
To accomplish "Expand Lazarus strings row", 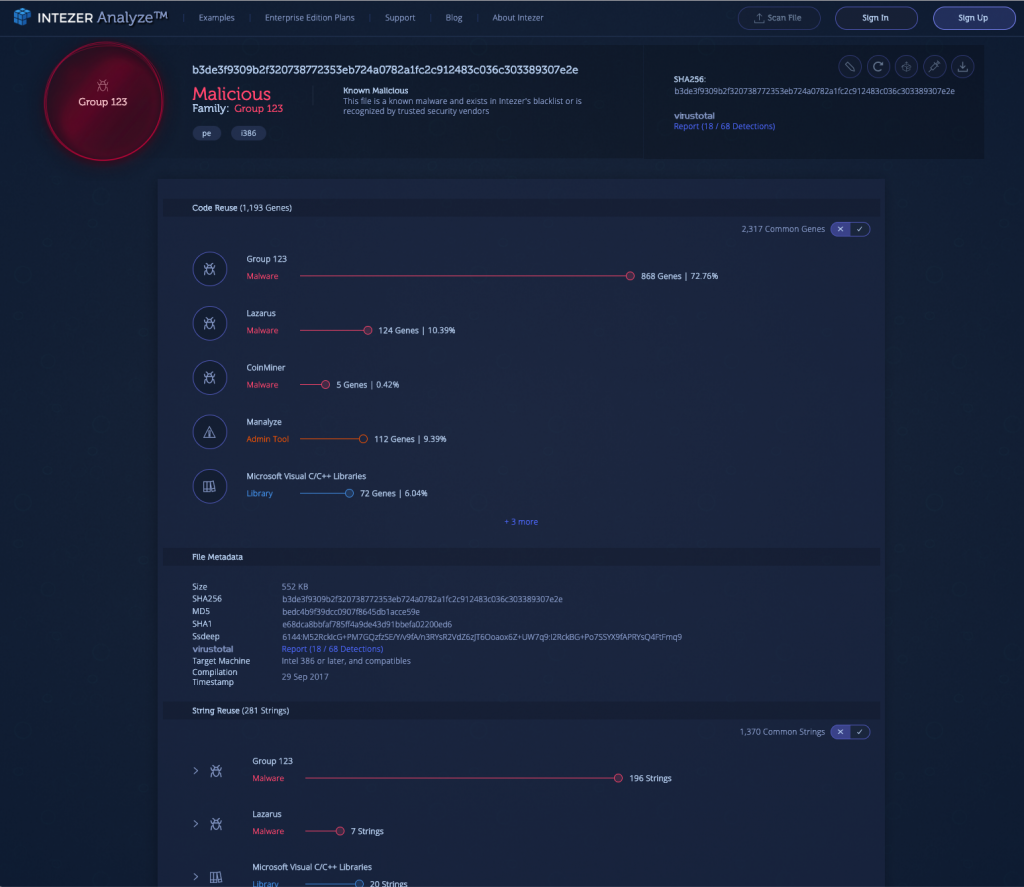I will point(196,824).
